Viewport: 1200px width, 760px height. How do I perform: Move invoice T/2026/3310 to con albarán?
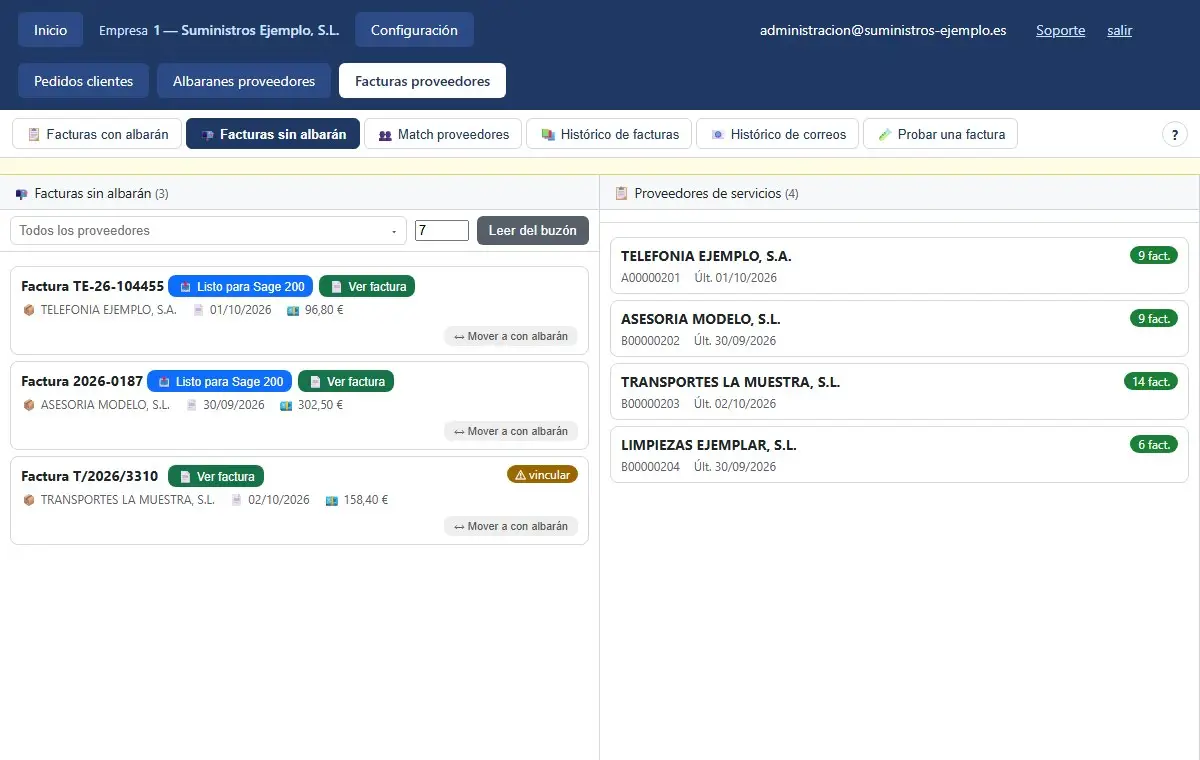(x=510, y=526)
